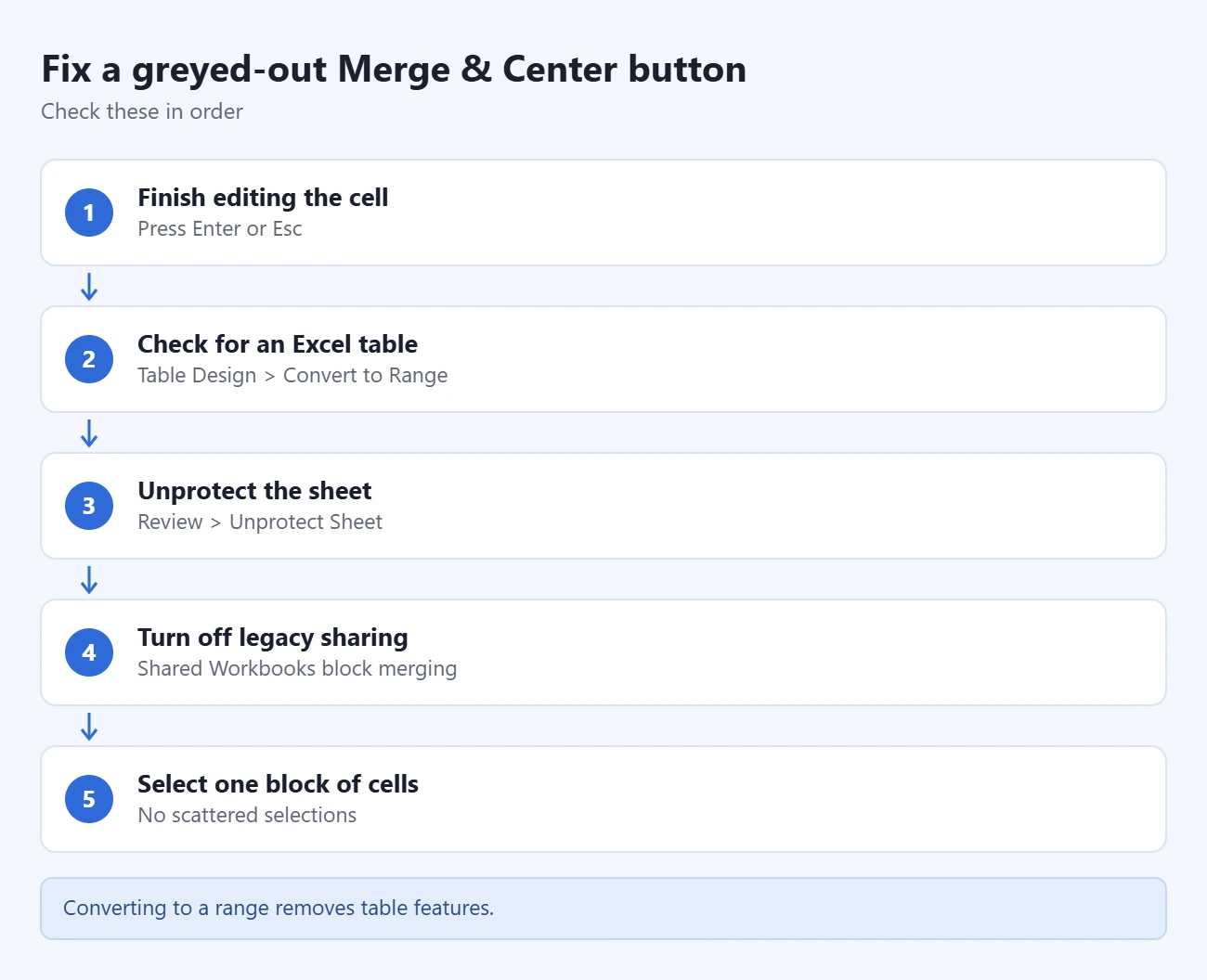Click the 'Converting to a range' note box
The width and height of the screenshot is (1207, 980).
(603, 909)
